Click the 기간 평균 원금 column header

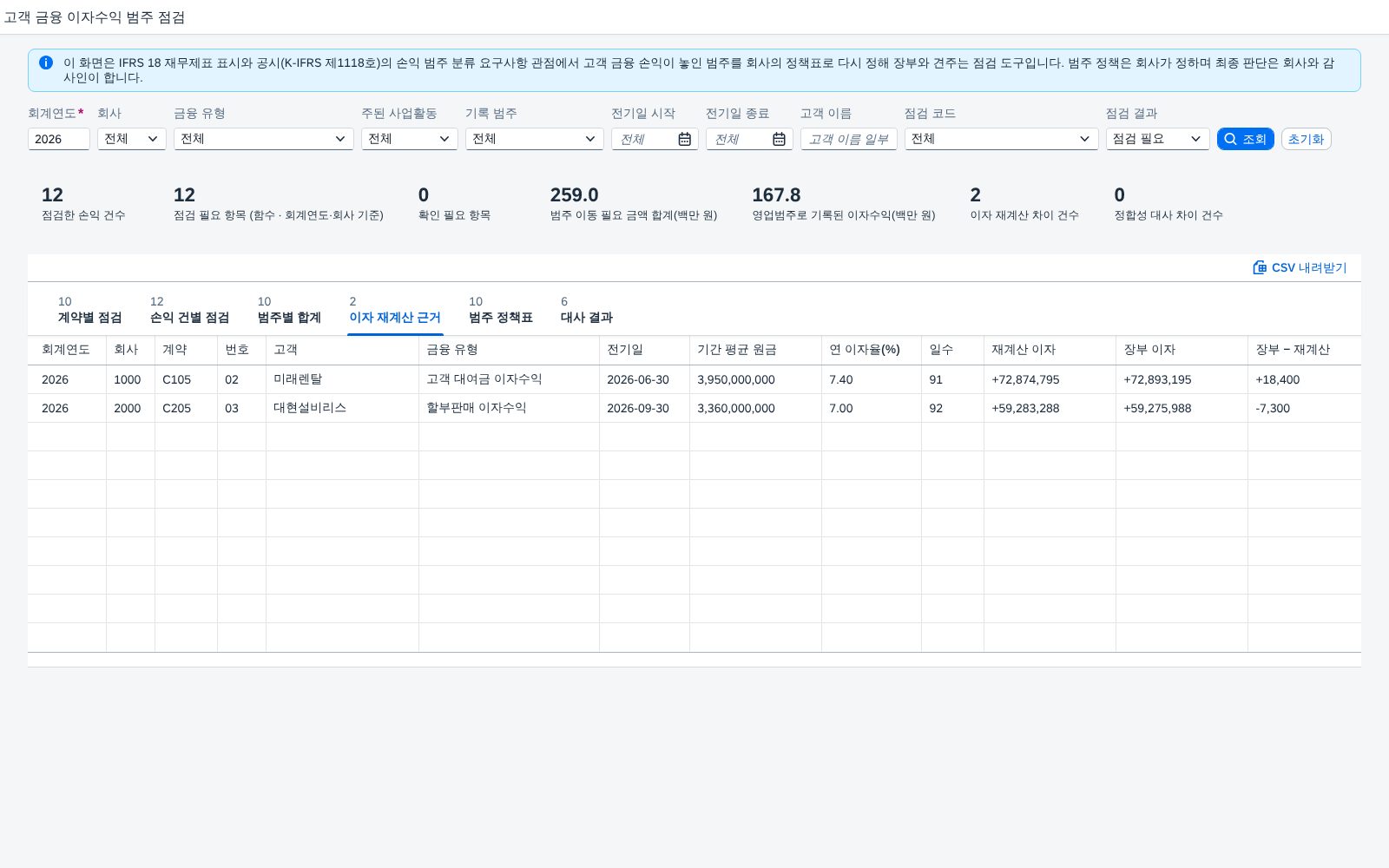(756, 350)
